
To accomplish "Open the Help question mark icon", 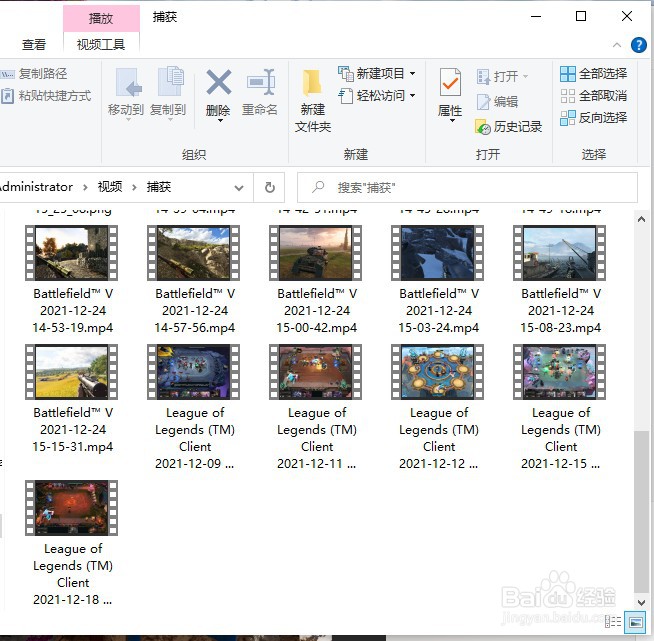I will coord(639,45).
